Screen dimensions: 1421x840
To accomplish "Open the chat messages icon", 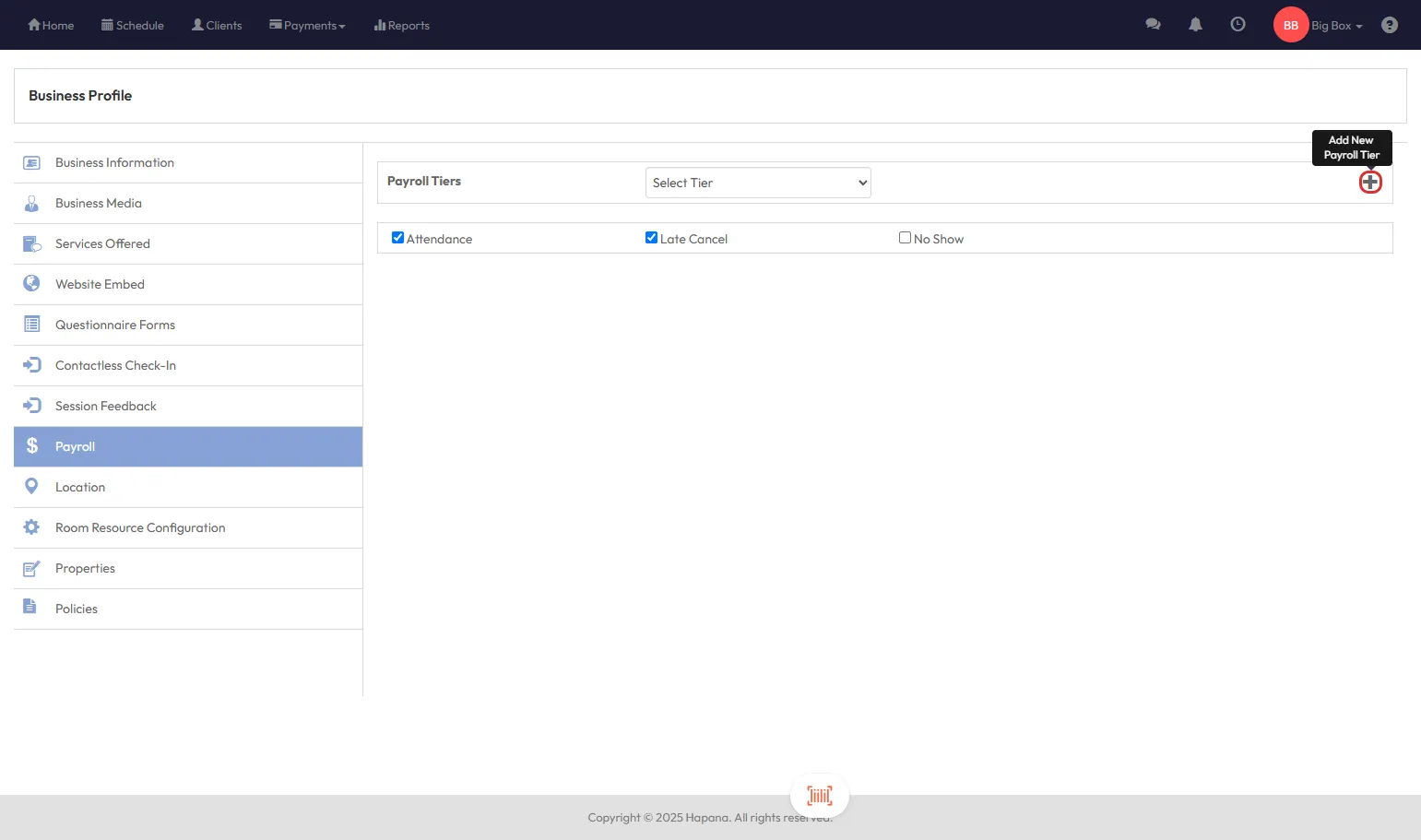I will [1153, 25].
